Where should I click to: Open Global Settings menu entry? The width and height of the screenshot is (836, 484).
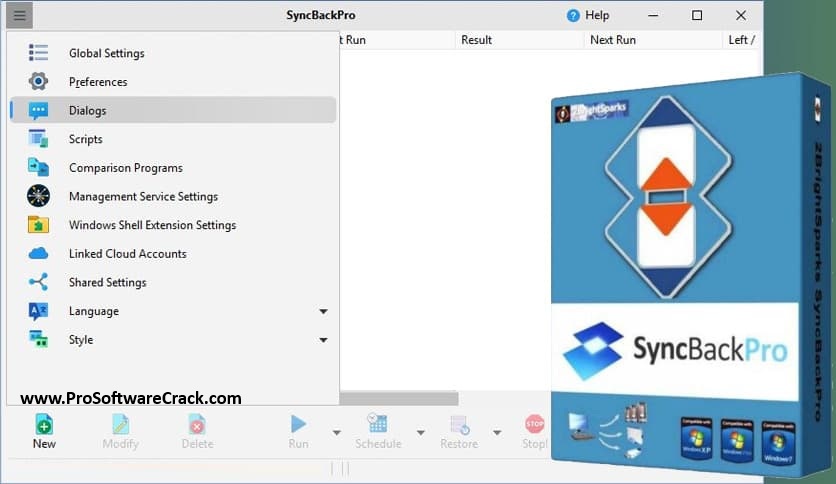tap(173, 53)
